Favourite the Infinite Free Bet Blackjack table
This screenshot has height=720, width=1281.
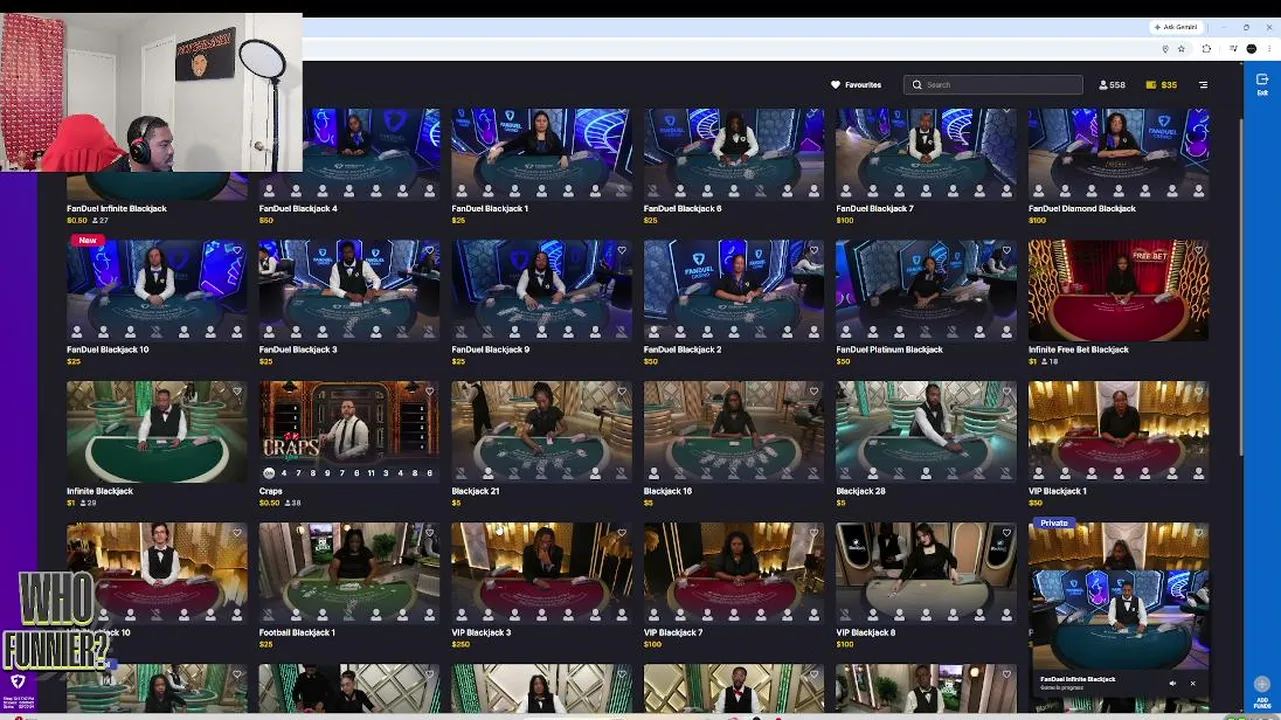pos(1199,251)
